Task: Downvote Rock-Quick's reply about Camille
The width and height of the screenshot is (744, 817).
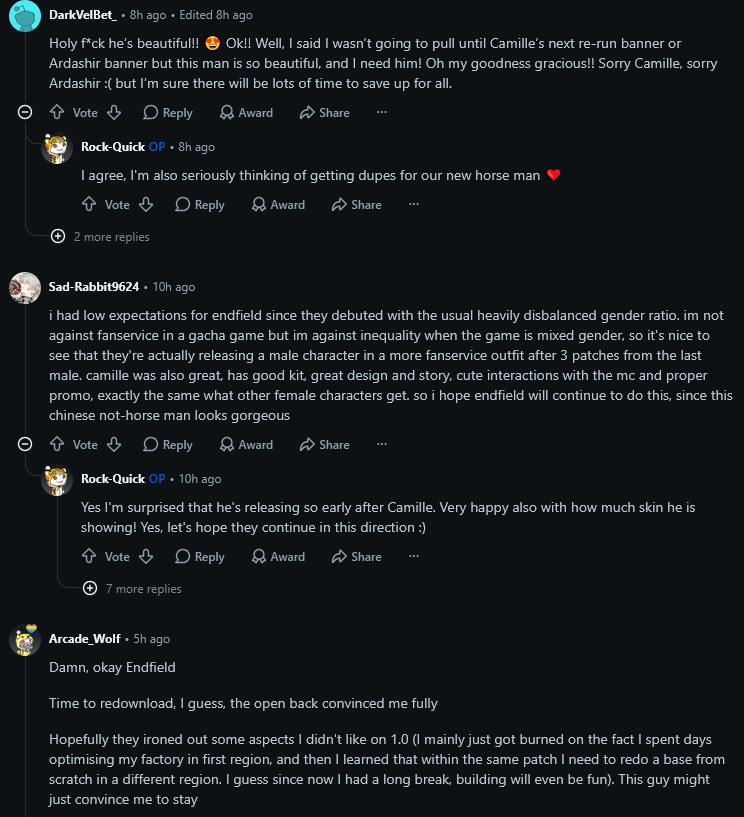Action: [146, 556]
